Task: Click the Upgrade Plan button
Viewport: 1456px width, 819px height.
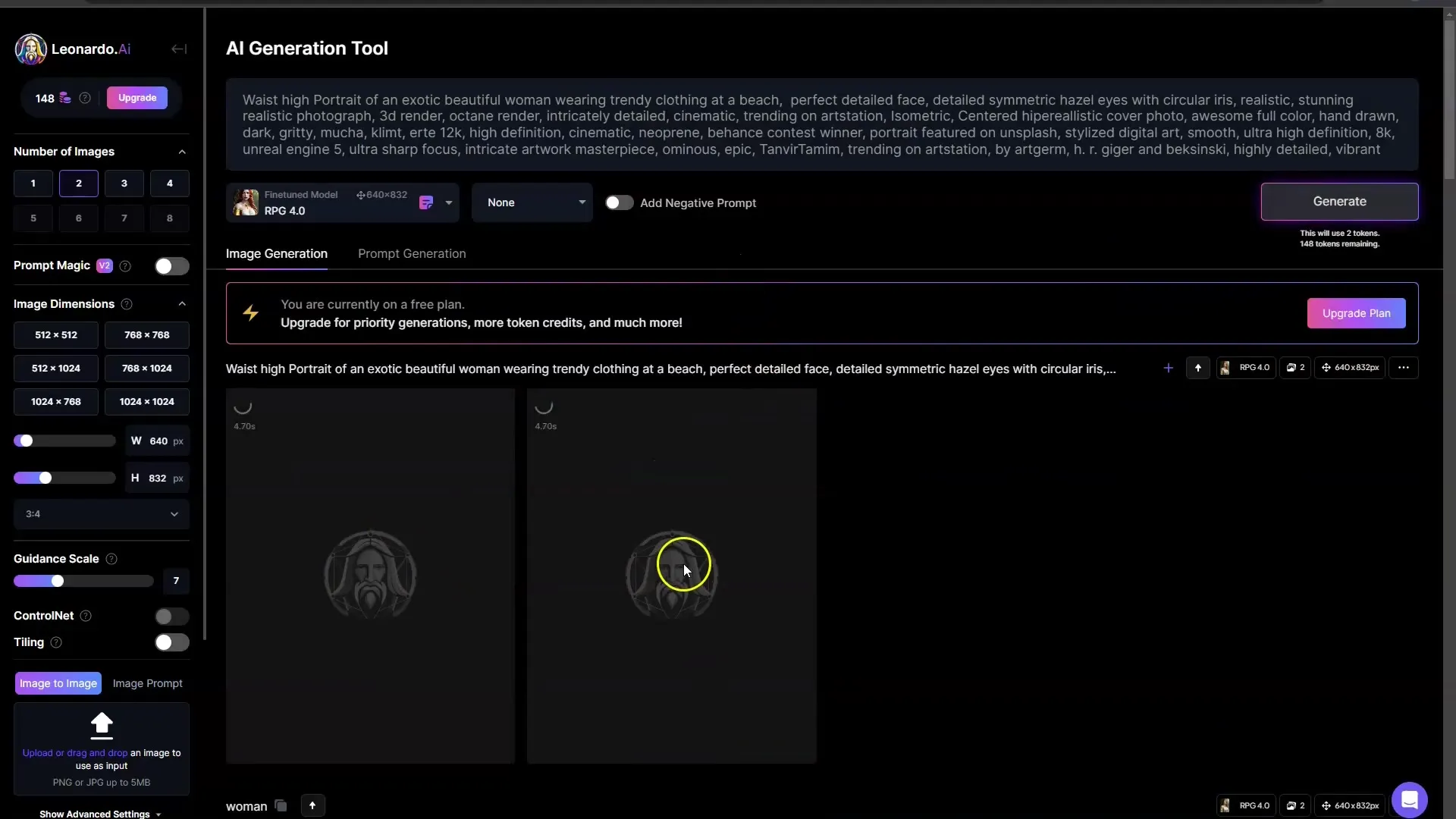Action: pos(1356,313)
